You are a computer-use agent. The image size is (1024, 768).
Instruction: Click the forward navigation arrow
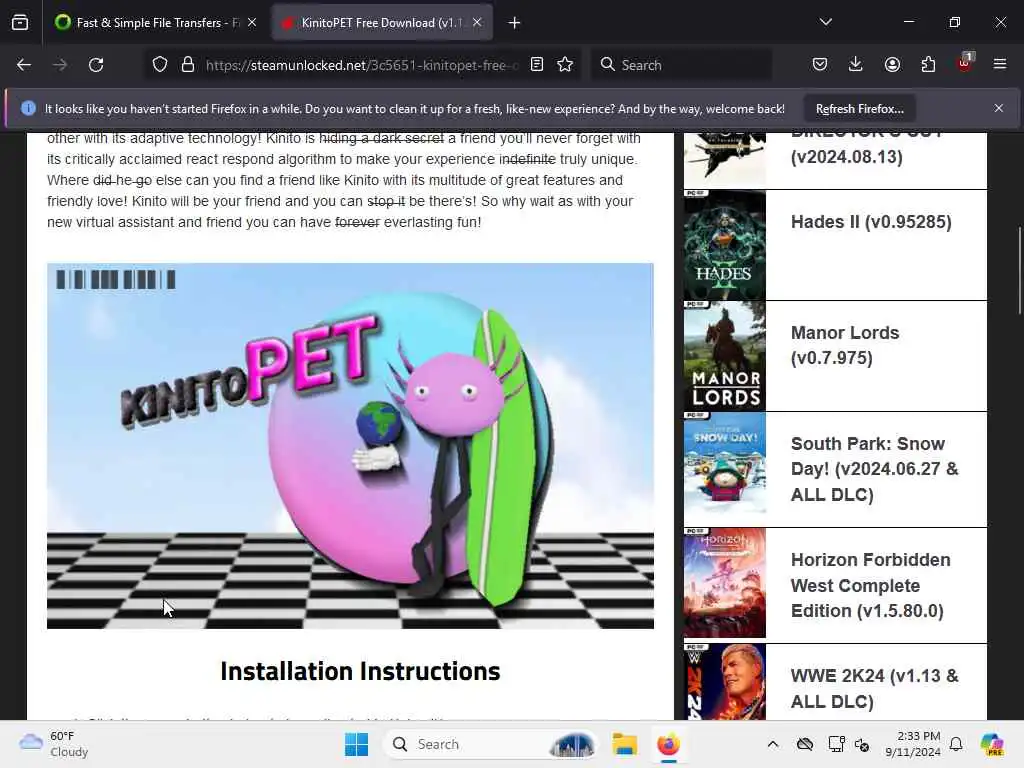click(59, 65)
